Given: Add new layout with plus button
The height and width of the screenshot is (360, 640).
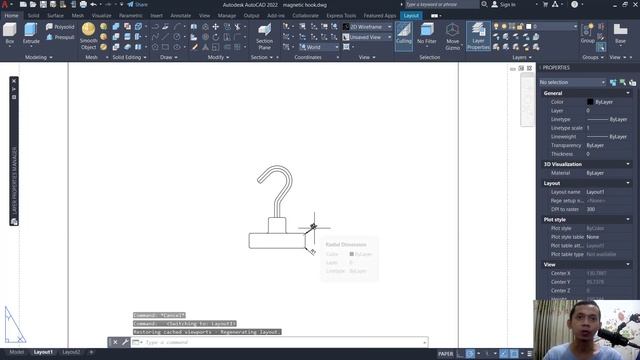Looking at the screenshot, I should [91, 352].
